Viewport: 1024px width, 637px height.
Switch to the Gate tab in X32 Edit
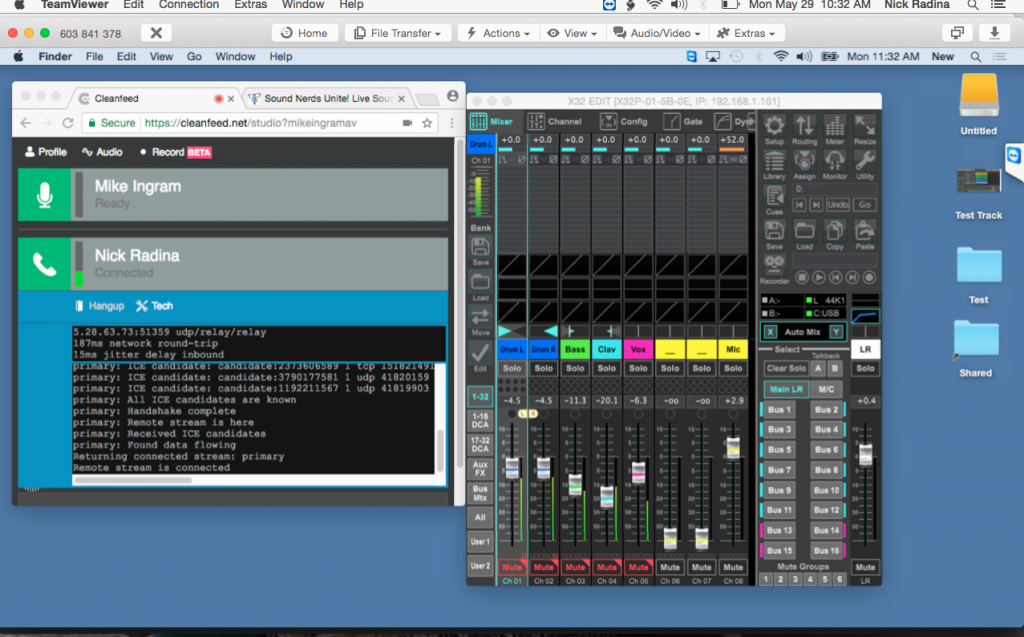click(684, 122)
